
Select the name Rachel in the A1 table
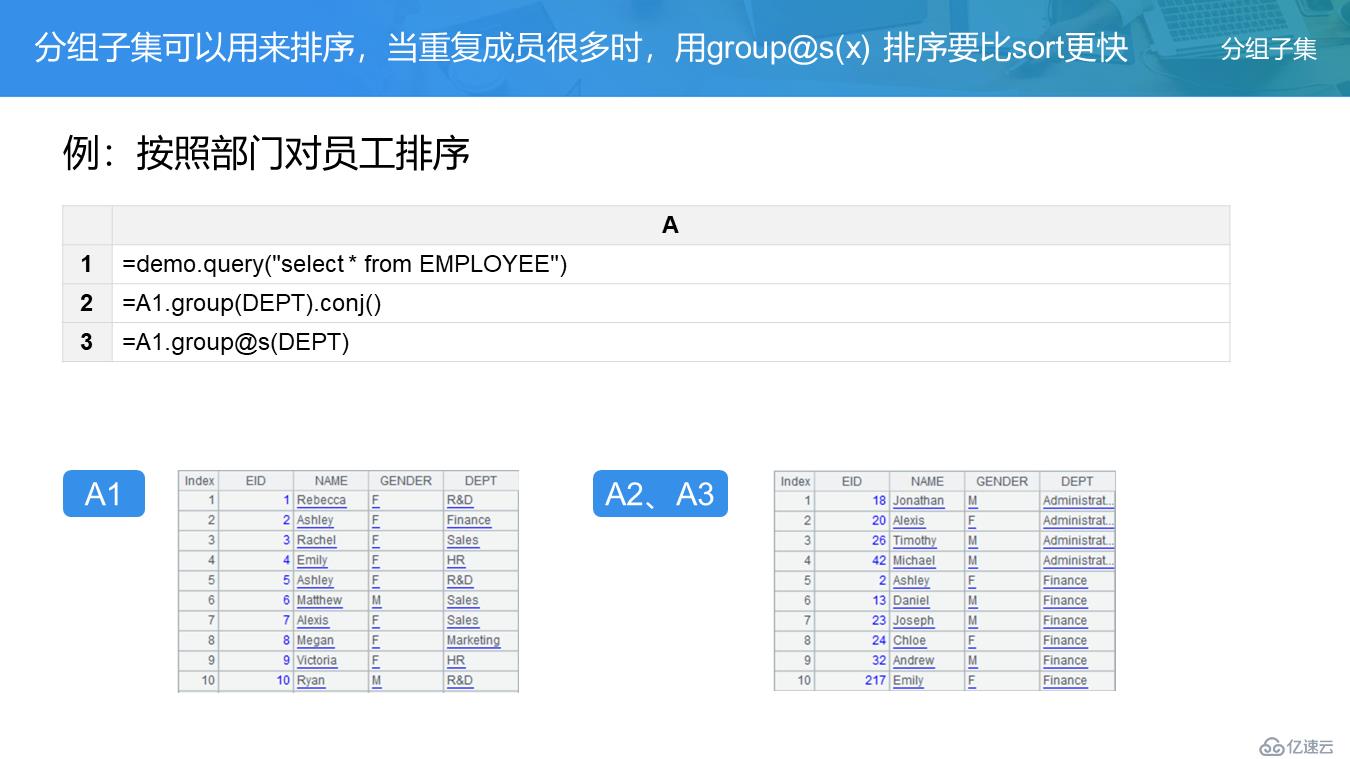(x=316, y=540)
